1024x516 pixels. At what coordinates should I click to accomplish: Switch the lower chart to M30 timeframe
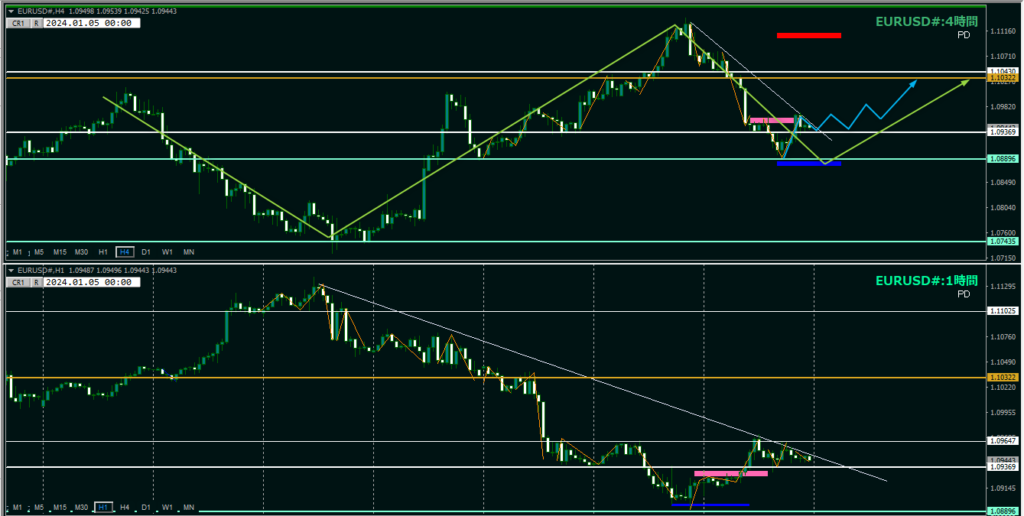(x=82, y=508)
